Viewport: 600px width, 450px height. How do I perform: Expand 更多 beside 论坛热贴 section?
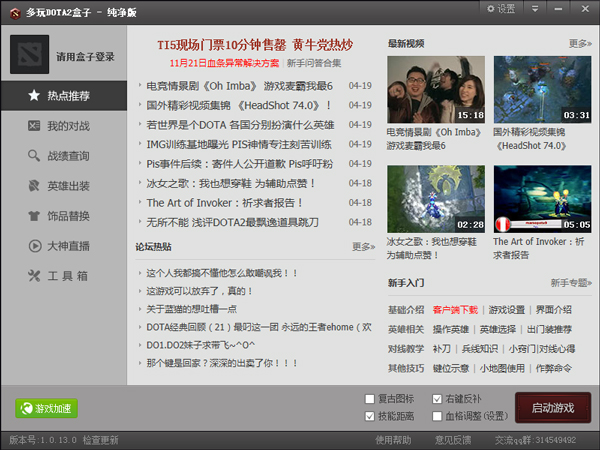coord(363,247)
